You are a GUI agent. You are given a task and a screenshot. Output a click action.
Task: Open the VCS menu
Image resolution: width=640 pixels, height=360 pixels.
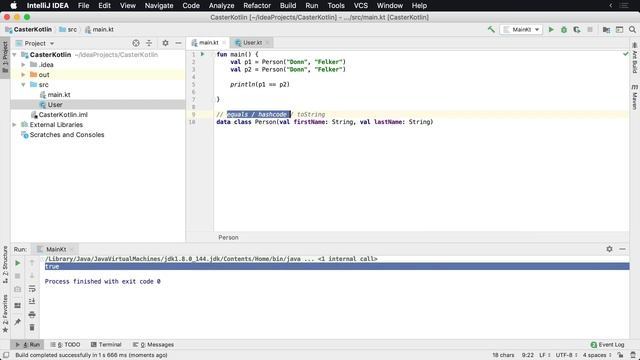point(360,6)
